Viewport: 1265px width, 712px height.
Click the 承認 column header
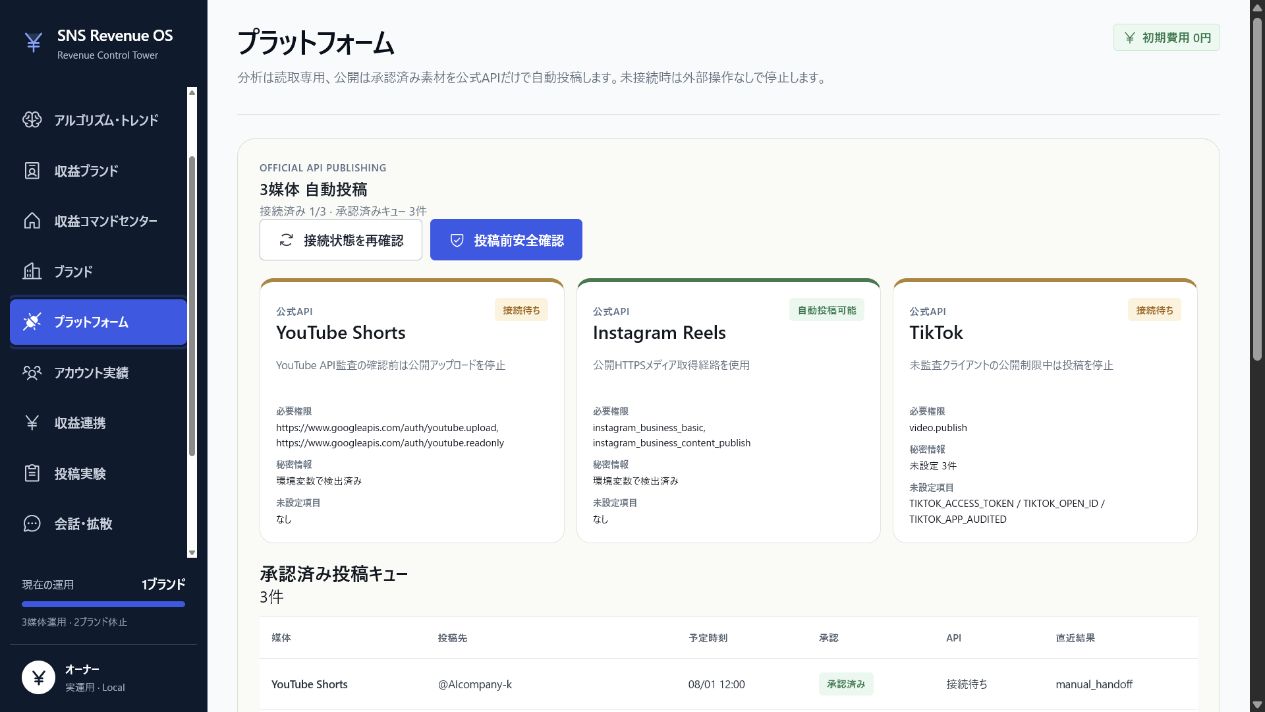pos(828,637)
